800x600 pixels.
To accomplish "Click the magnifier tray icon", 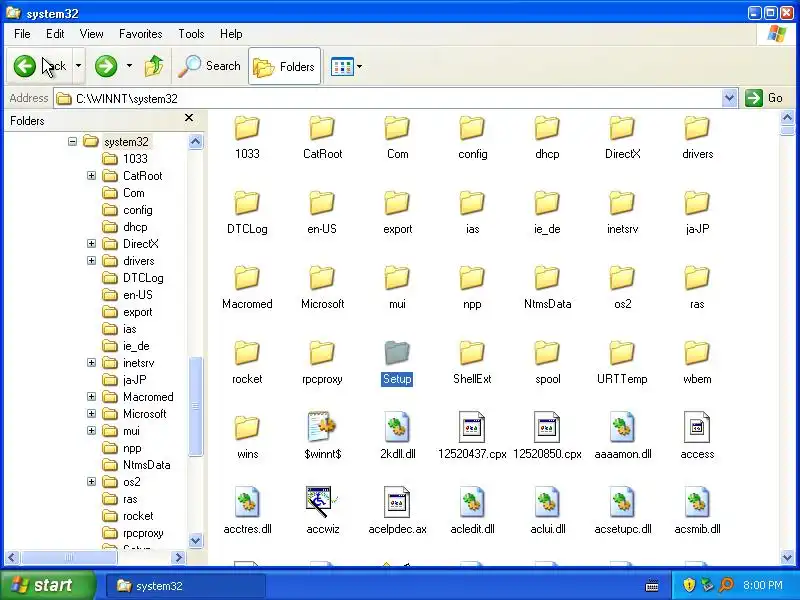I will [x=726, y=585].
